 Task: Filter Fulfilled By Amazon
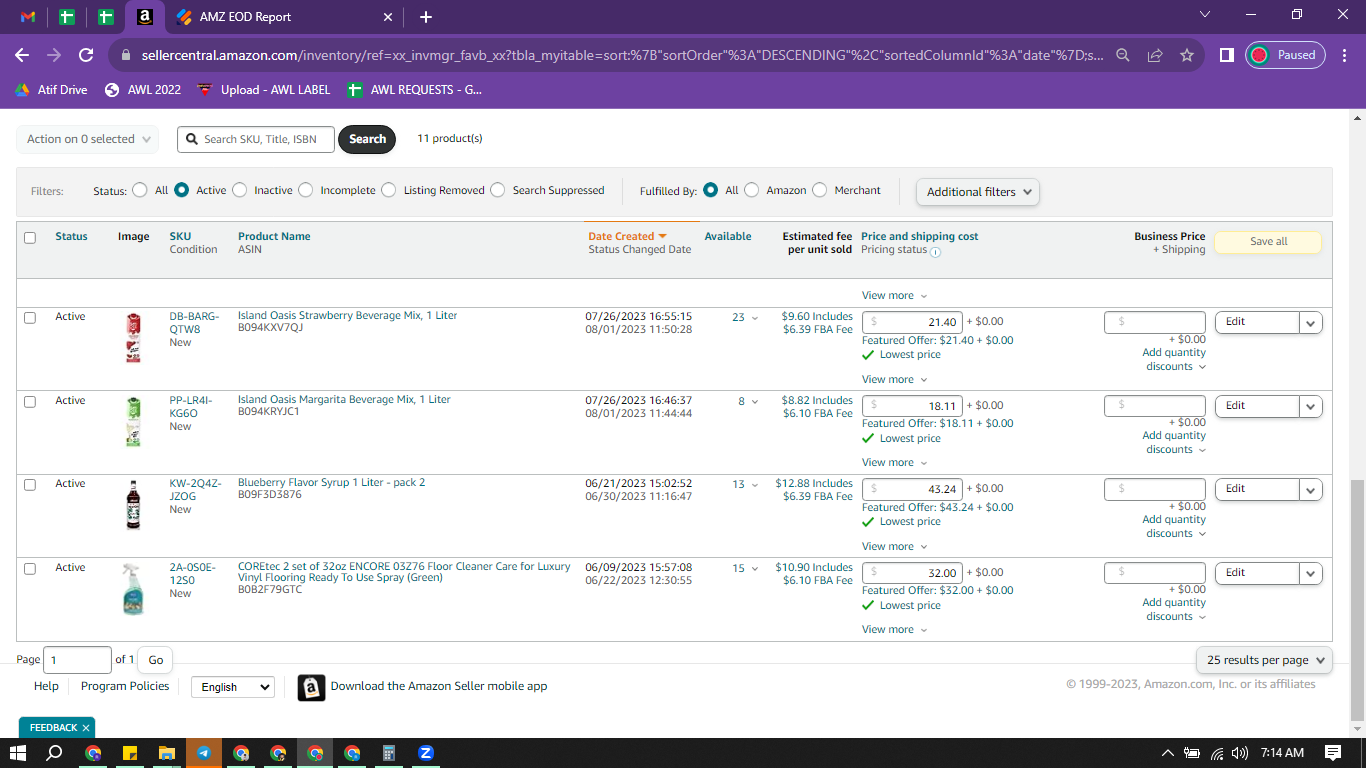pos(751,190)
